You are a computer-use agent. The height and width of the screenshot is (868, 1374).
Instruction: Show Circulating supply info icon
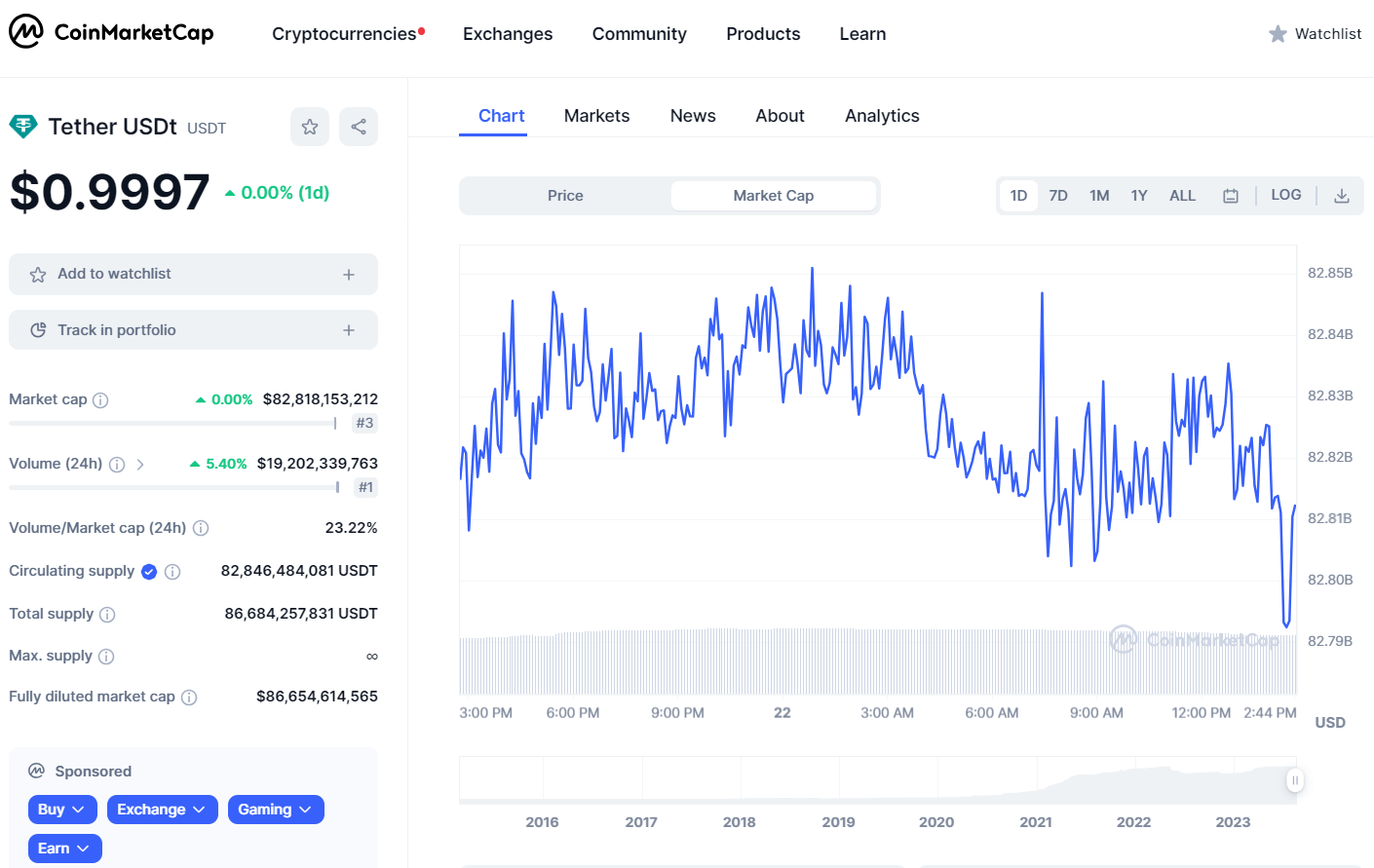pos(172,572)
